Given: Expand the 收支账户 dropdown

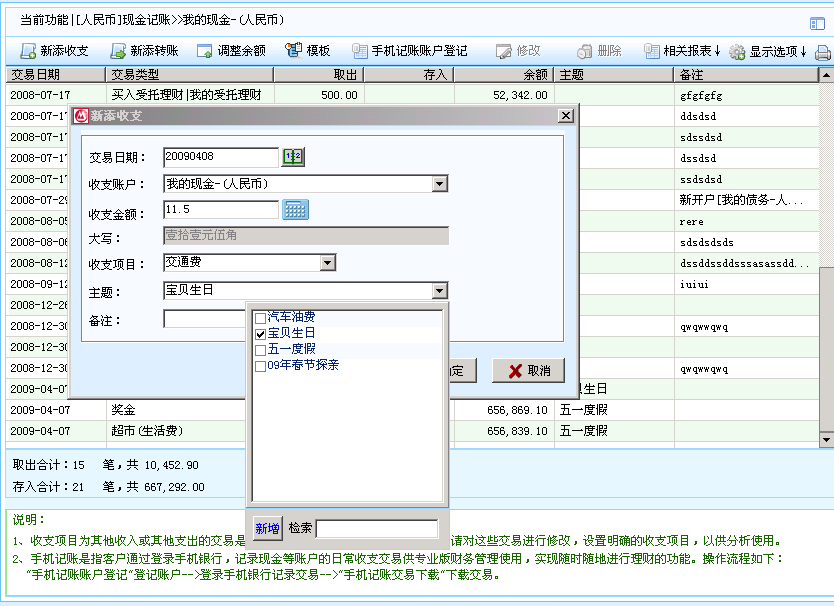Looking at the screenshot, I should [x=439, y=184].
